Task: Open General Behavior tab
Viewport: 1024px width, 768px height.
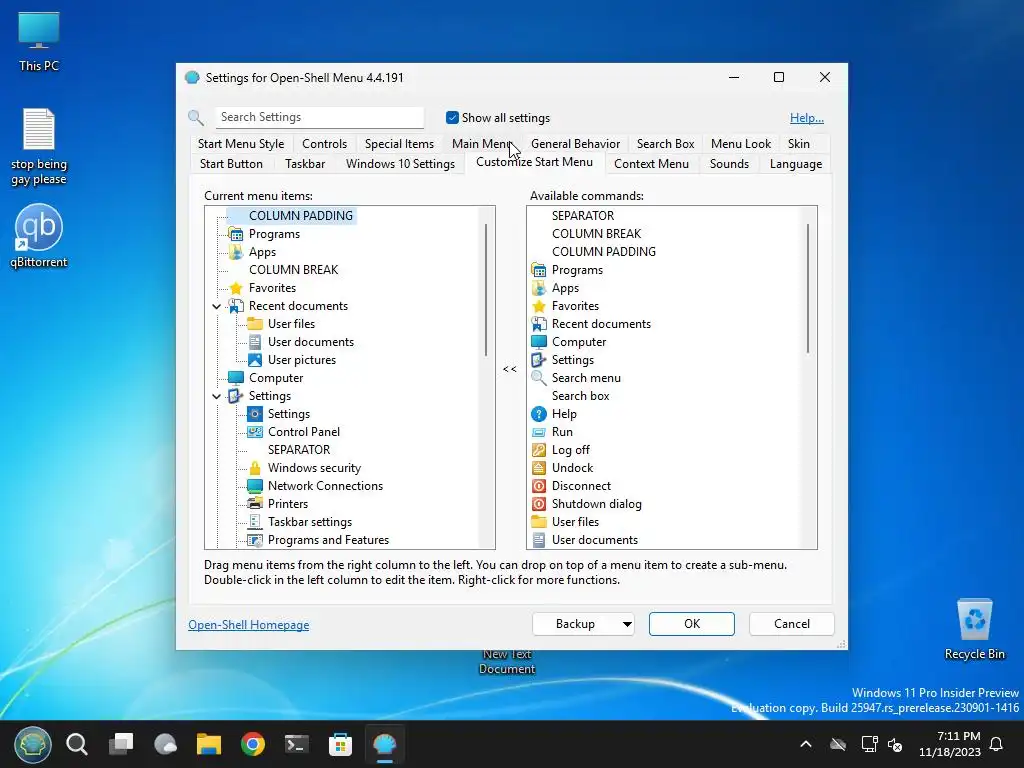Action: click(x=575, y=144)
